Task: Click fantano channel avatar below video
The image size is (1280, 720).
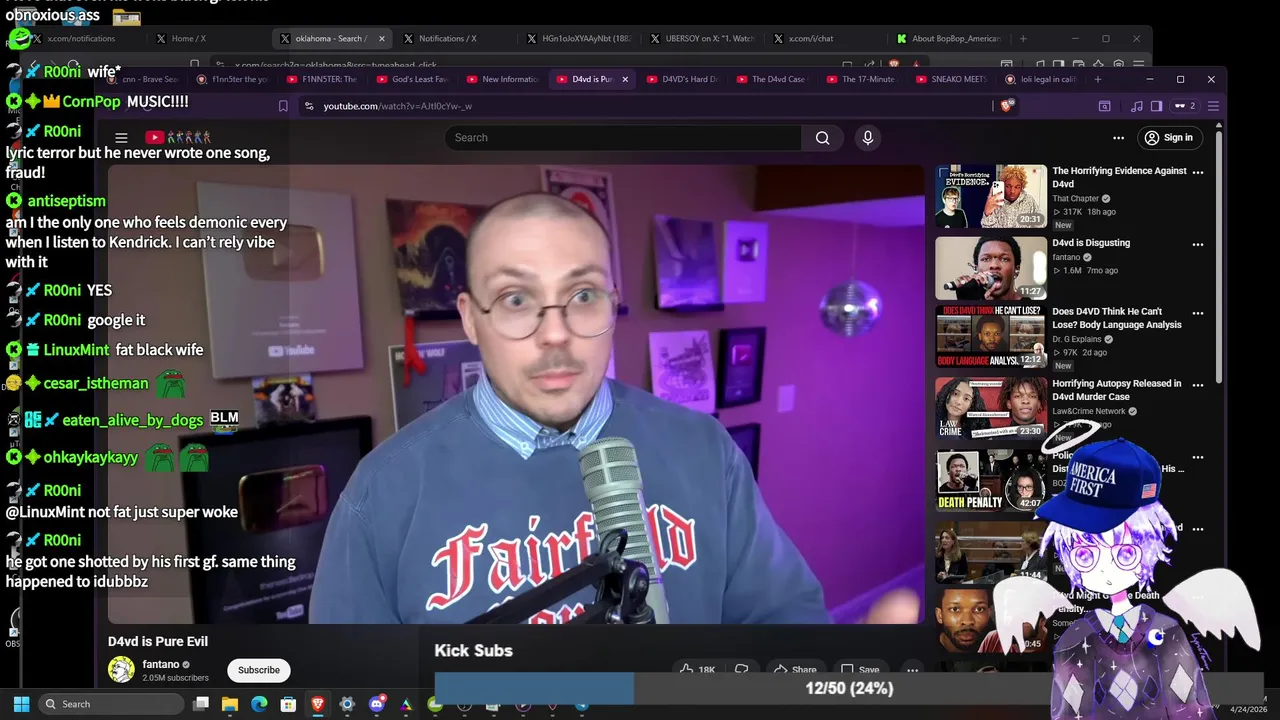Action: pos(121,669)
